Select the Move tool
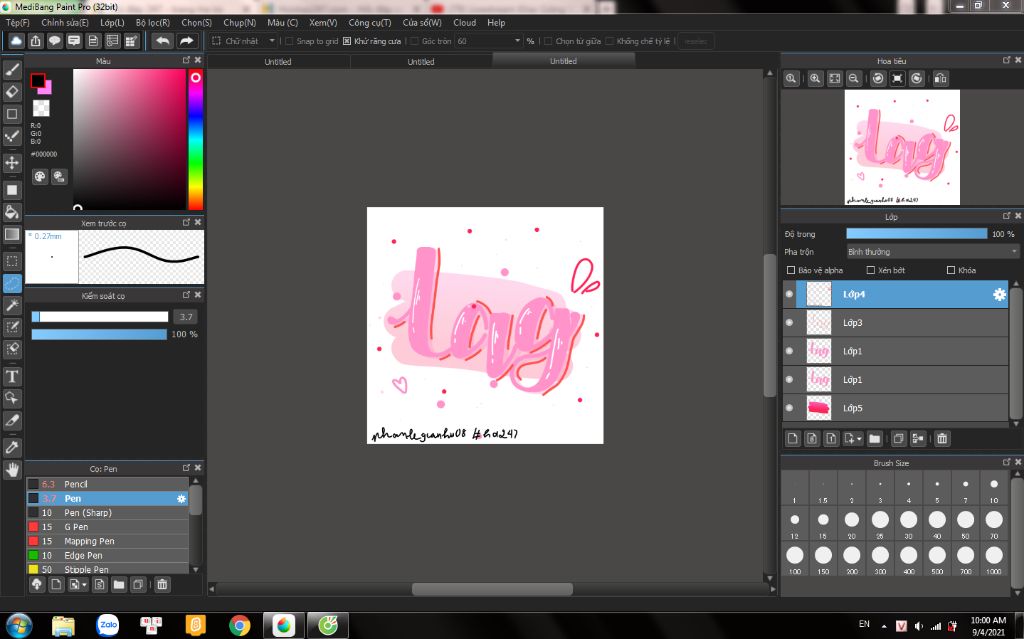1024x639 pixels. (12, 163)
